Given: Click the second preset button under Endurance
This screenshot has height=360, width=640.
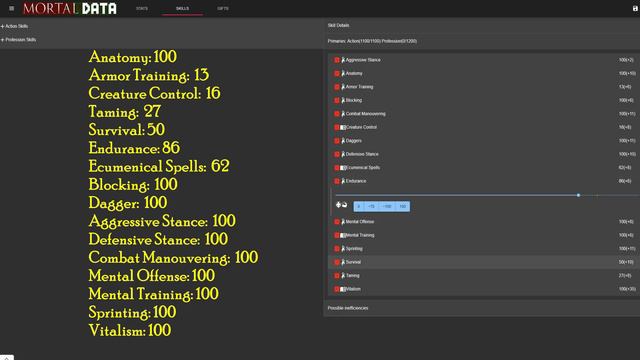Looking at the screenshot, I should click(371, 207).
